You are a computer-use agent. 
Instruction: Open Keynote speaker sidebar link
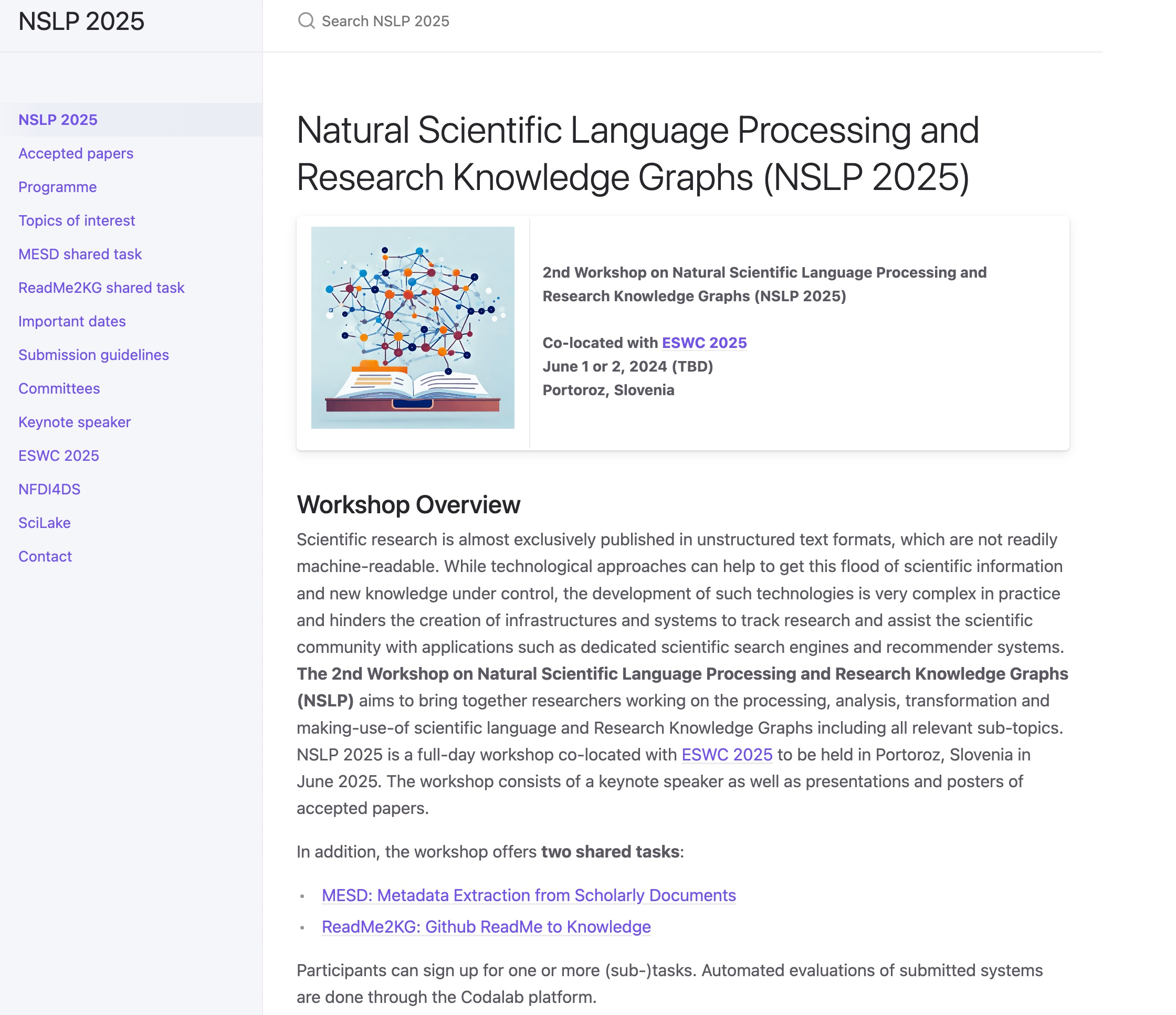75,421
